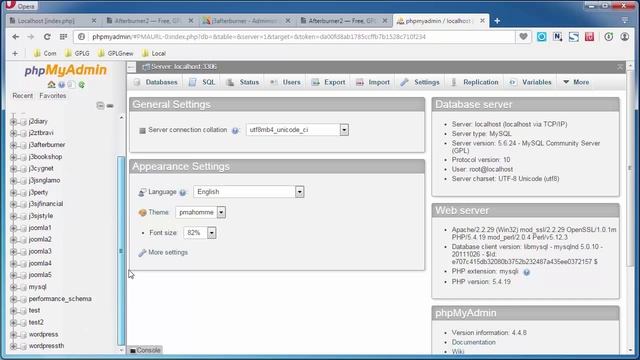Image resolution: width=640 pixels, height=360 pixels.
Task: Click the Favorites navigation link
Action: tap(53, 96)
